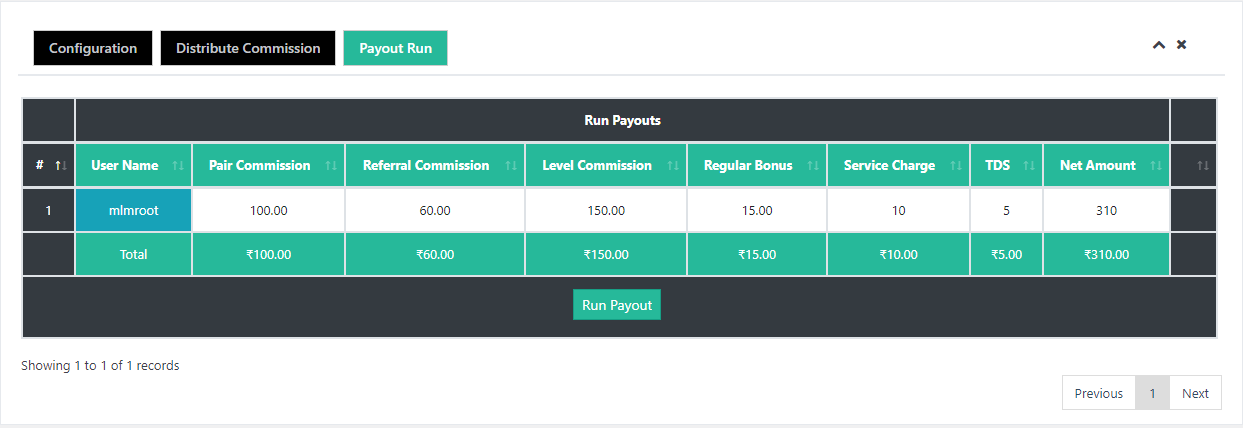
Task: Open the mlmroot user name cell
Action: (x=133, y=211)
